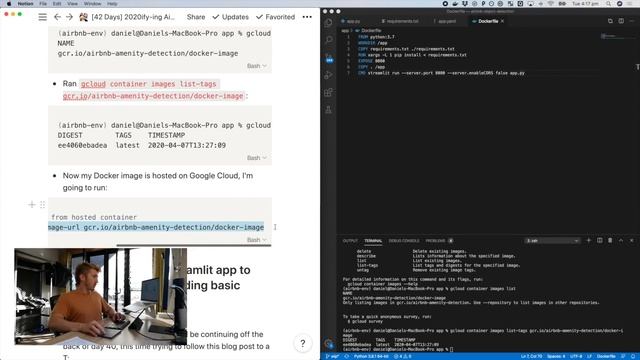Select the TERMINAL panel tab
Screen dimensions: 640x360
pyautogui.click(x=373, y=240)
